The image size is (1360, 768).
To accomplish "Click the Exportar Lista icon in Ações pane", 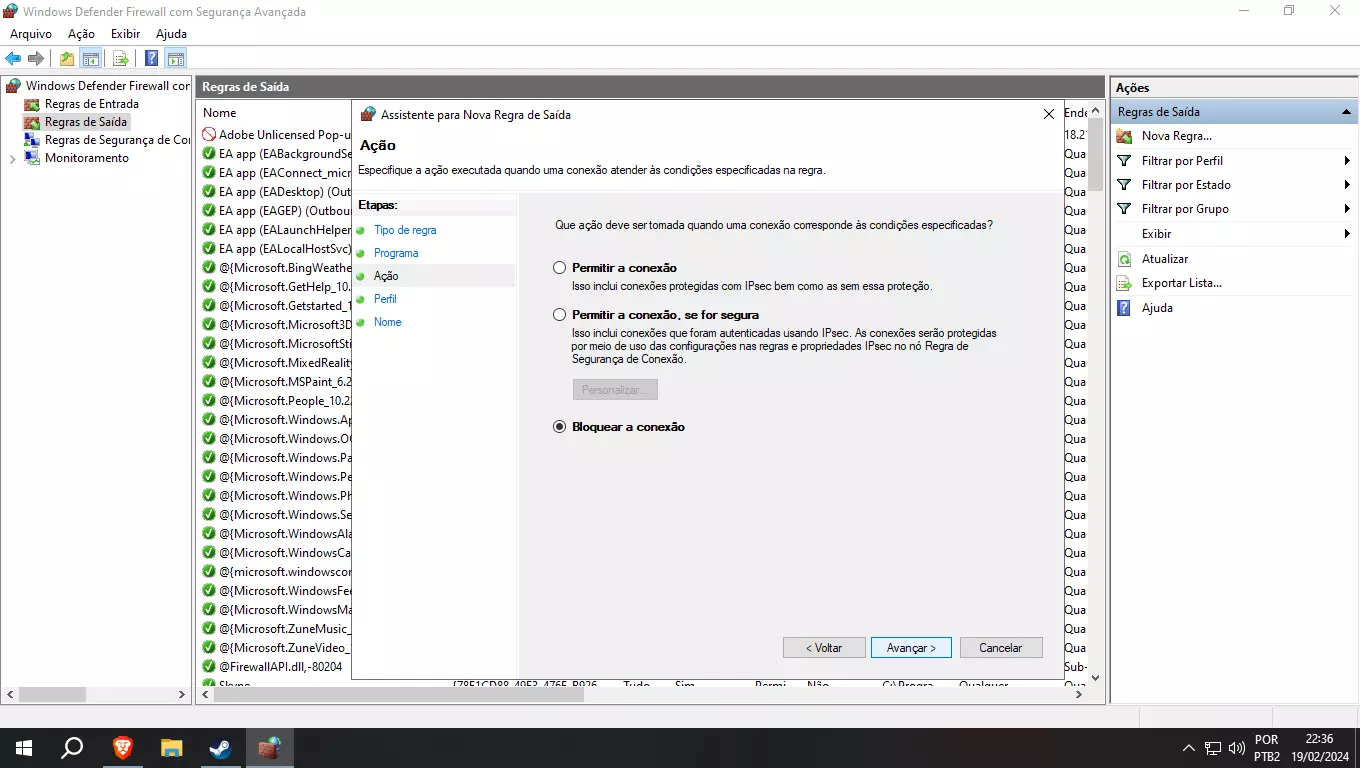I will 1124,283.
